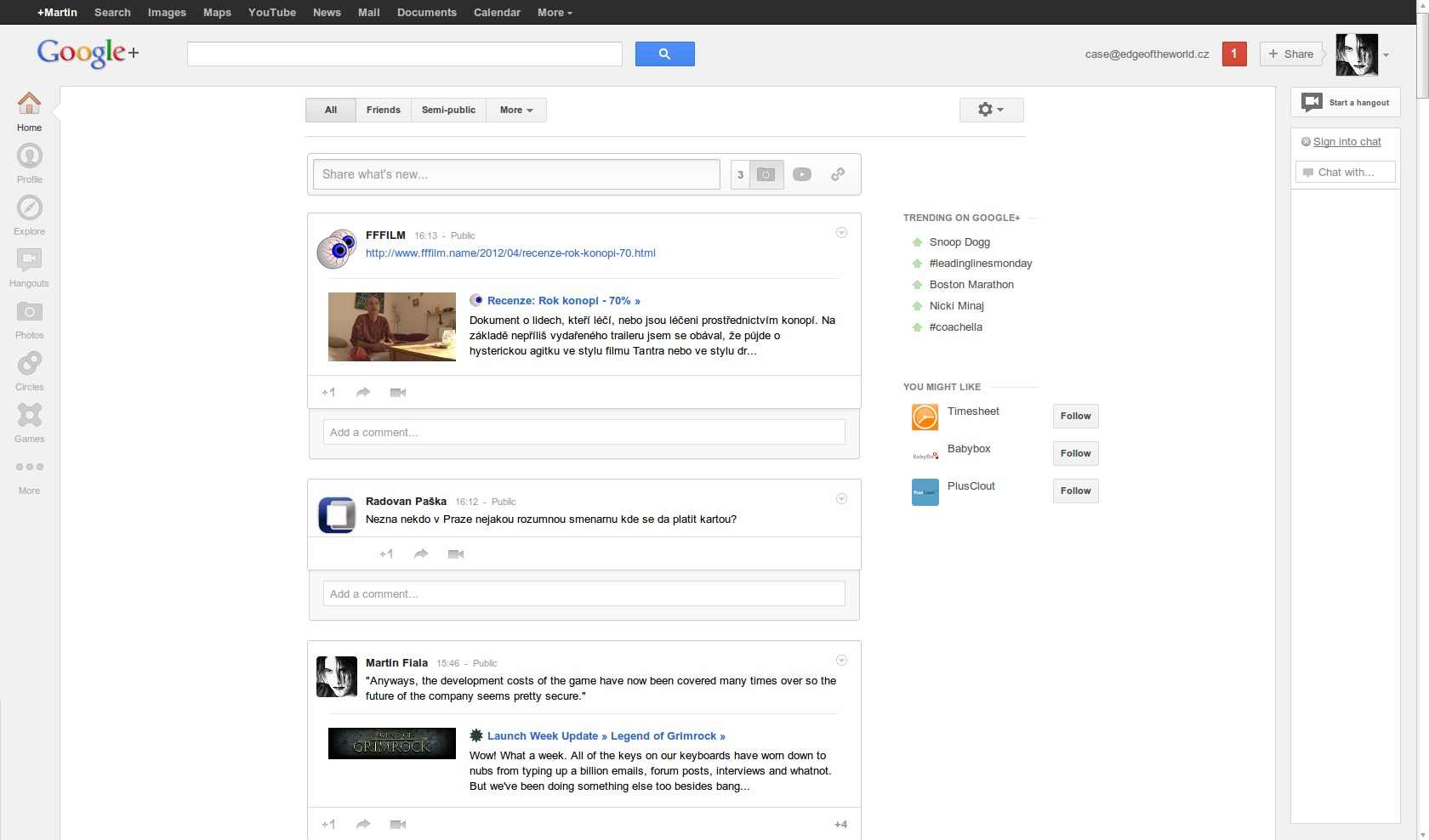Select the All stream tab

[x=331, y=110]
